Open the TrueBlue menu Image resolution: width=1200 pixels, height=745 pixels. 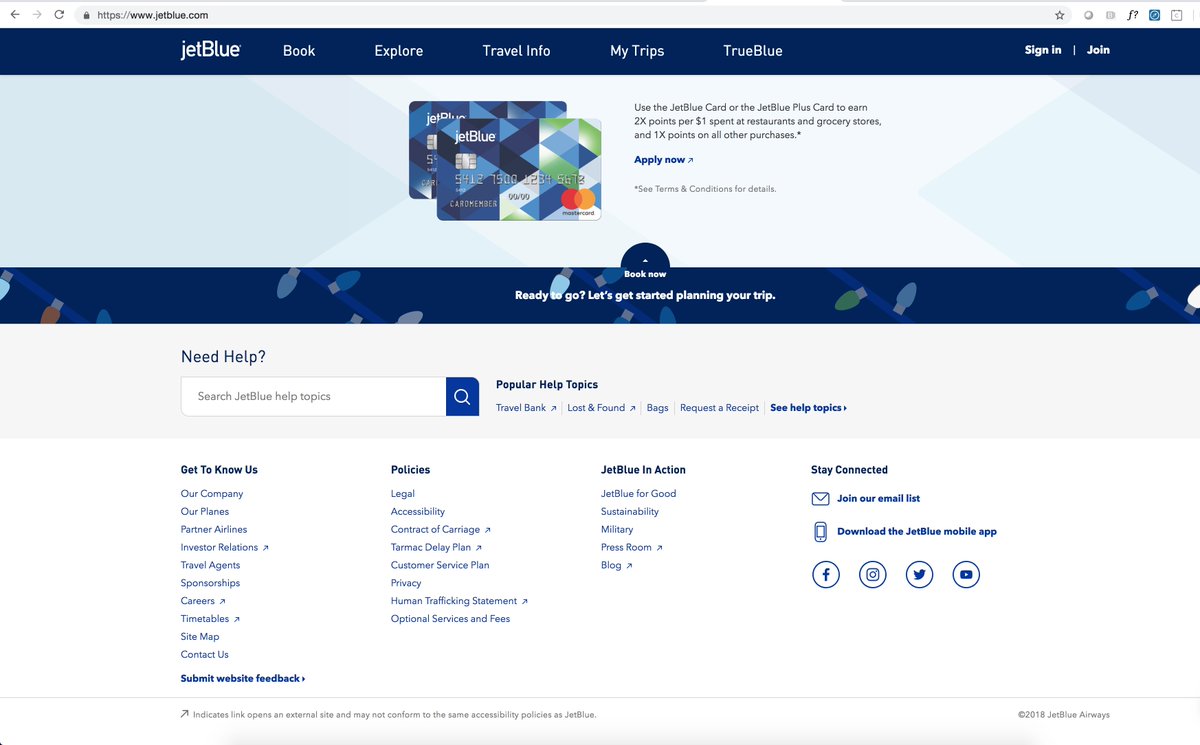(x=753, y=51)
